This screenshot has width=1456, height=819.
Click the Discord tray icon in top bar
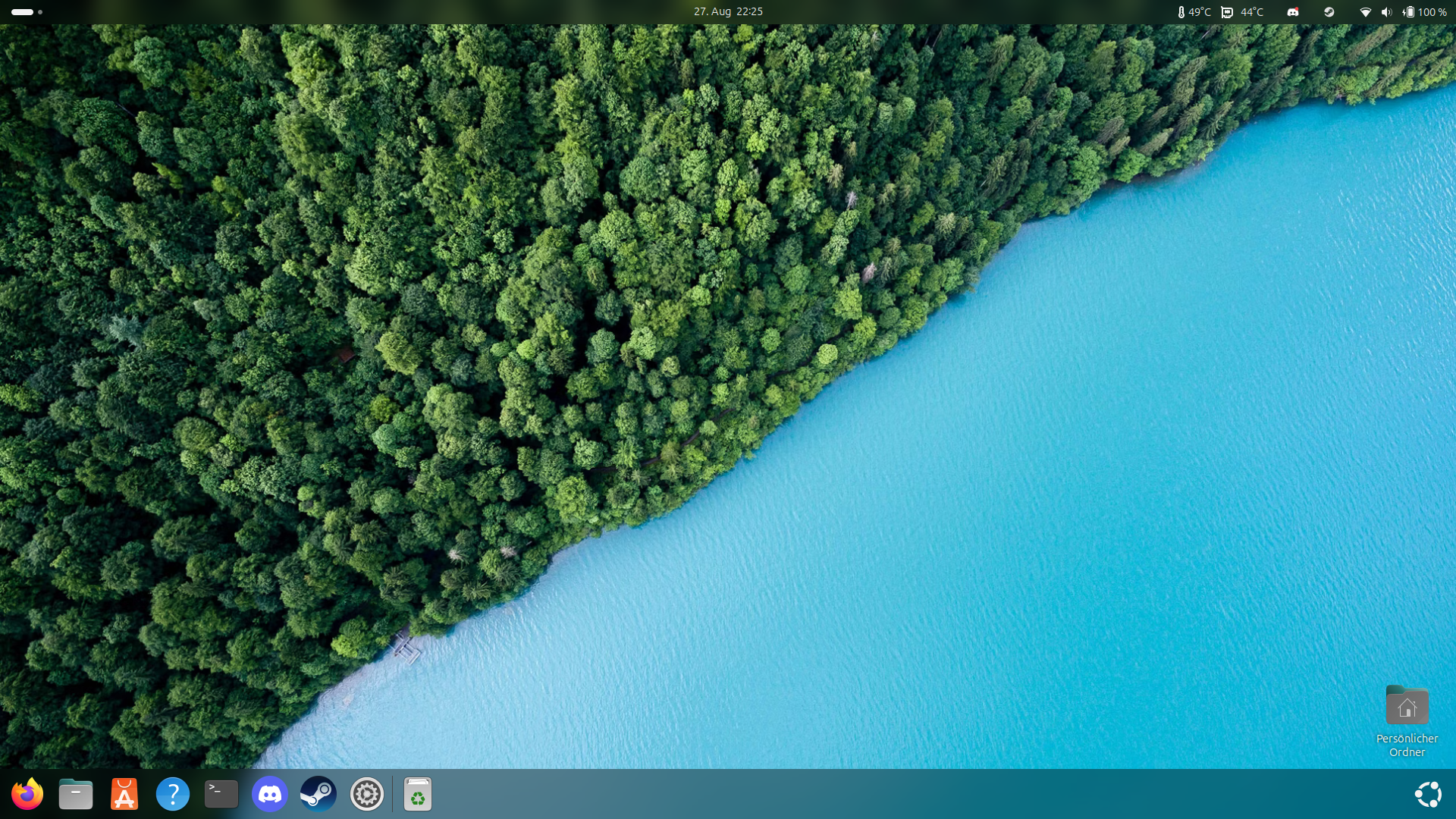[x=1293, y=11]
